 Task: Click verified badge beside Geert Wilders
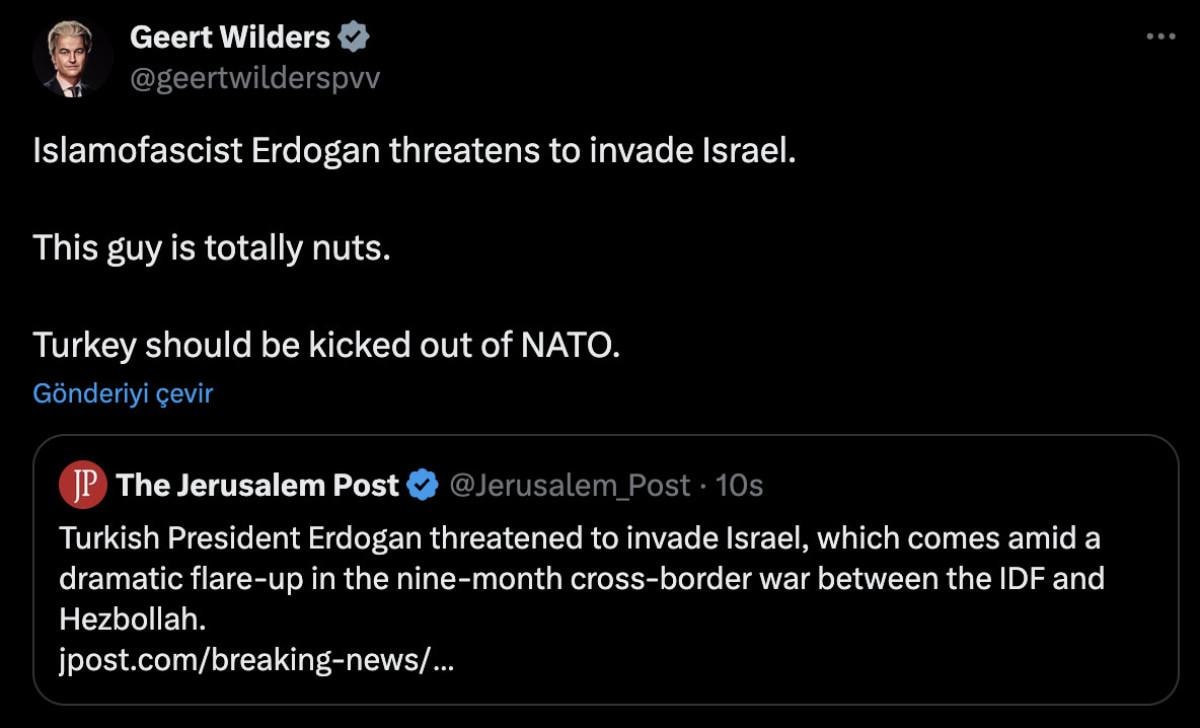[353, 38]
